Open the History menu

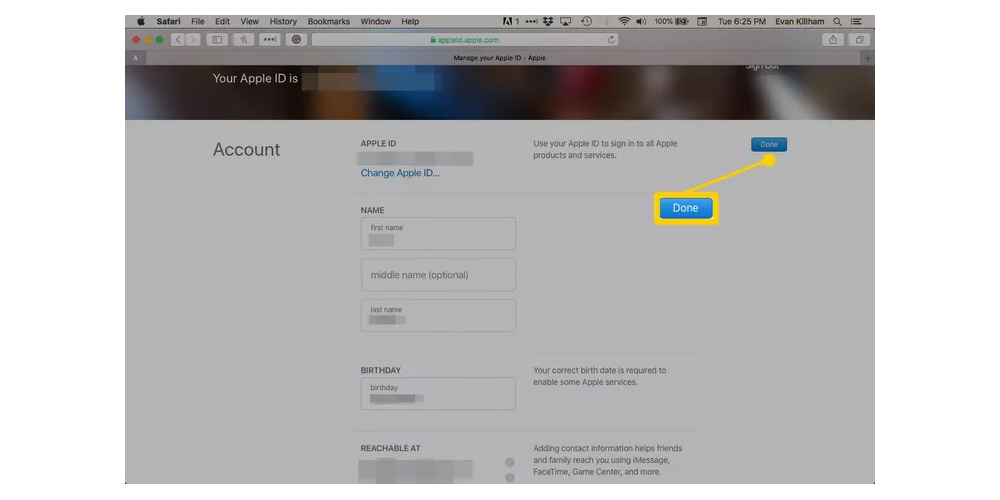click(283, 21)
